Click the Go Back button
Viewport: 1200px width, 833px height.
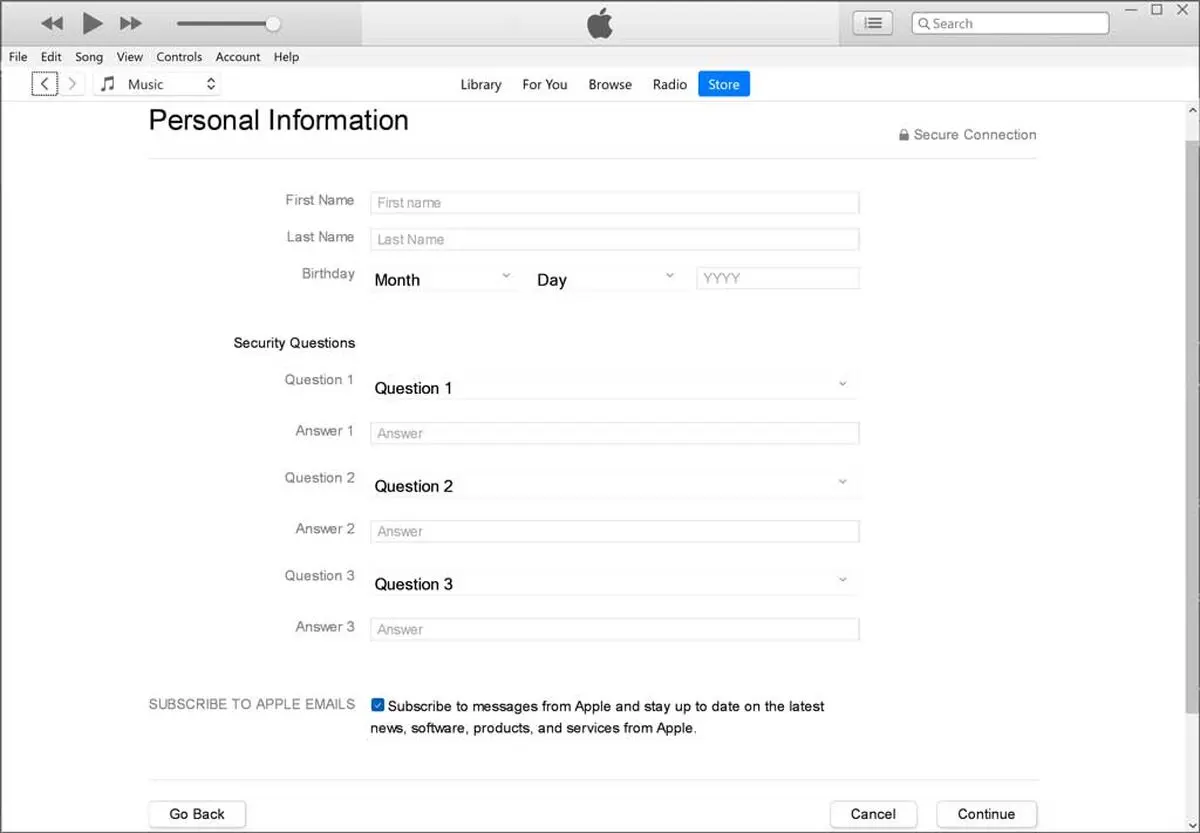coord(197,814)
